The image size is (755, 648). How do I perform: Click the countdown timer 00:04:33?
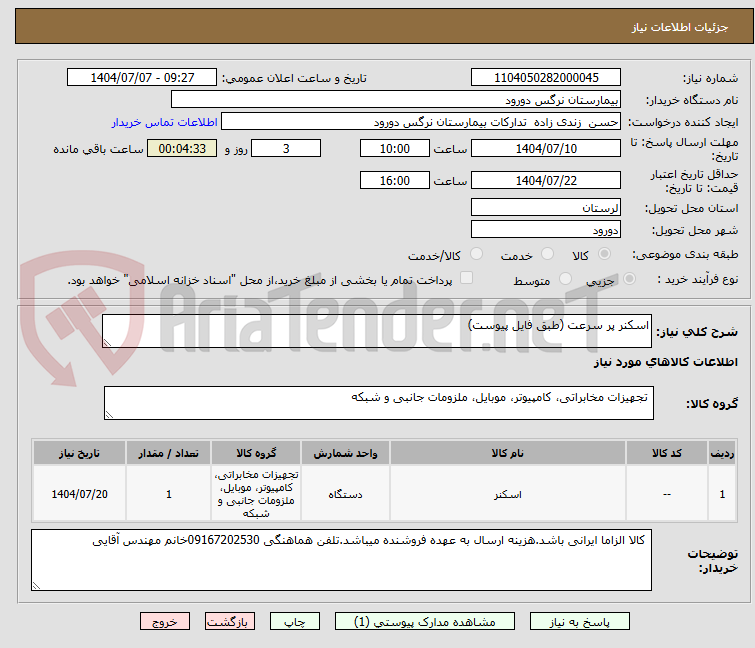pyautogui.click(x=182, y=148)
